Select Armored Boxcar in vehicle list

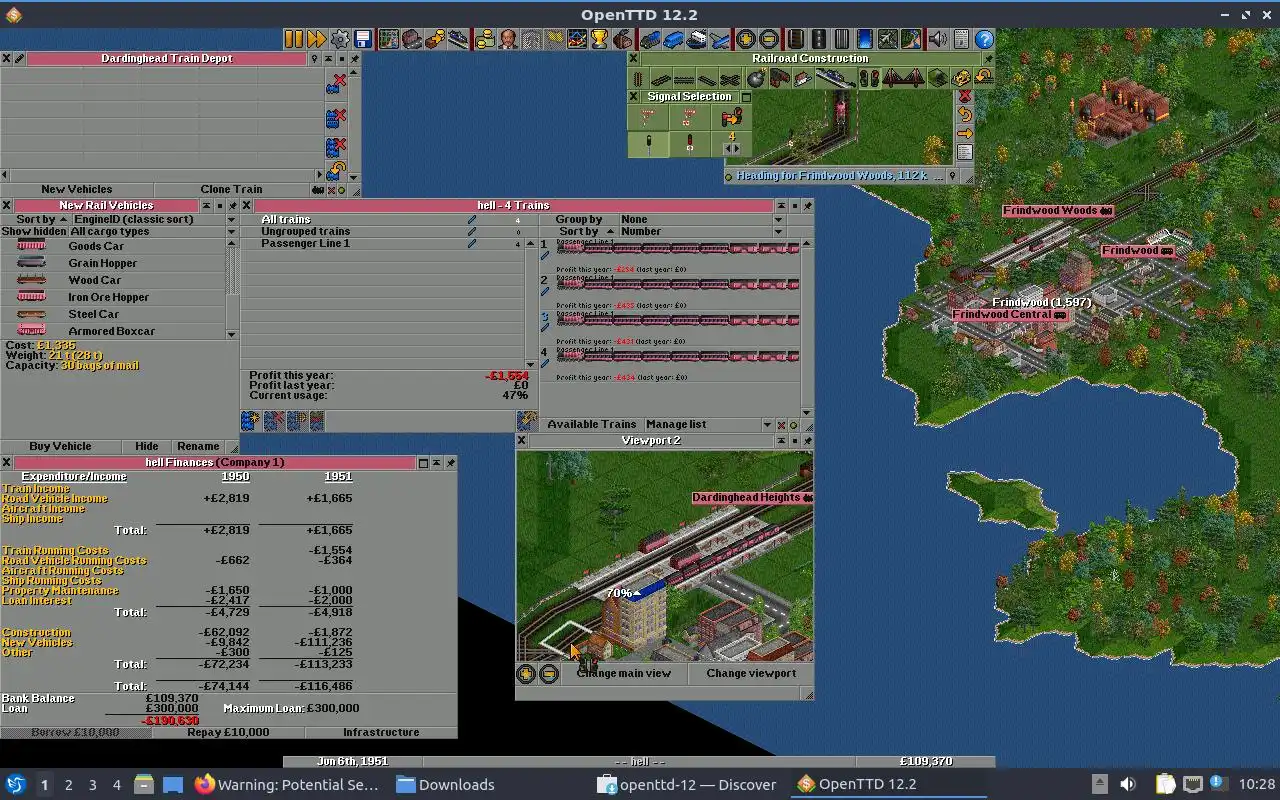coord(113,331)
